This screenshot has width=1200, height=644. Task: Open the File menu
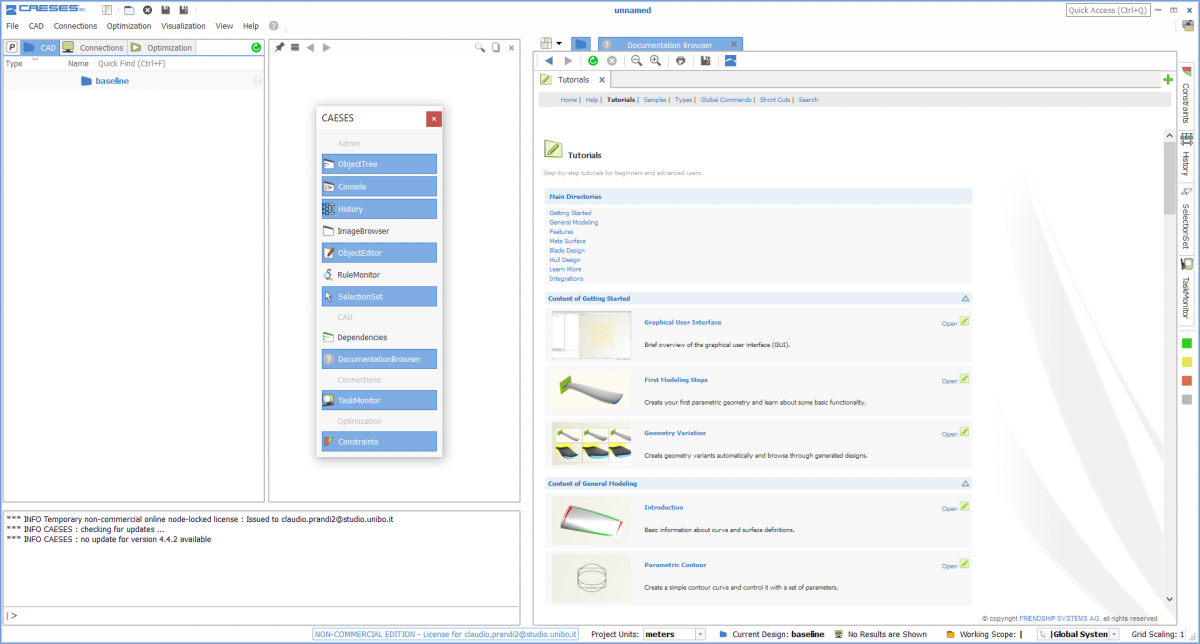[x=12, y=26]
